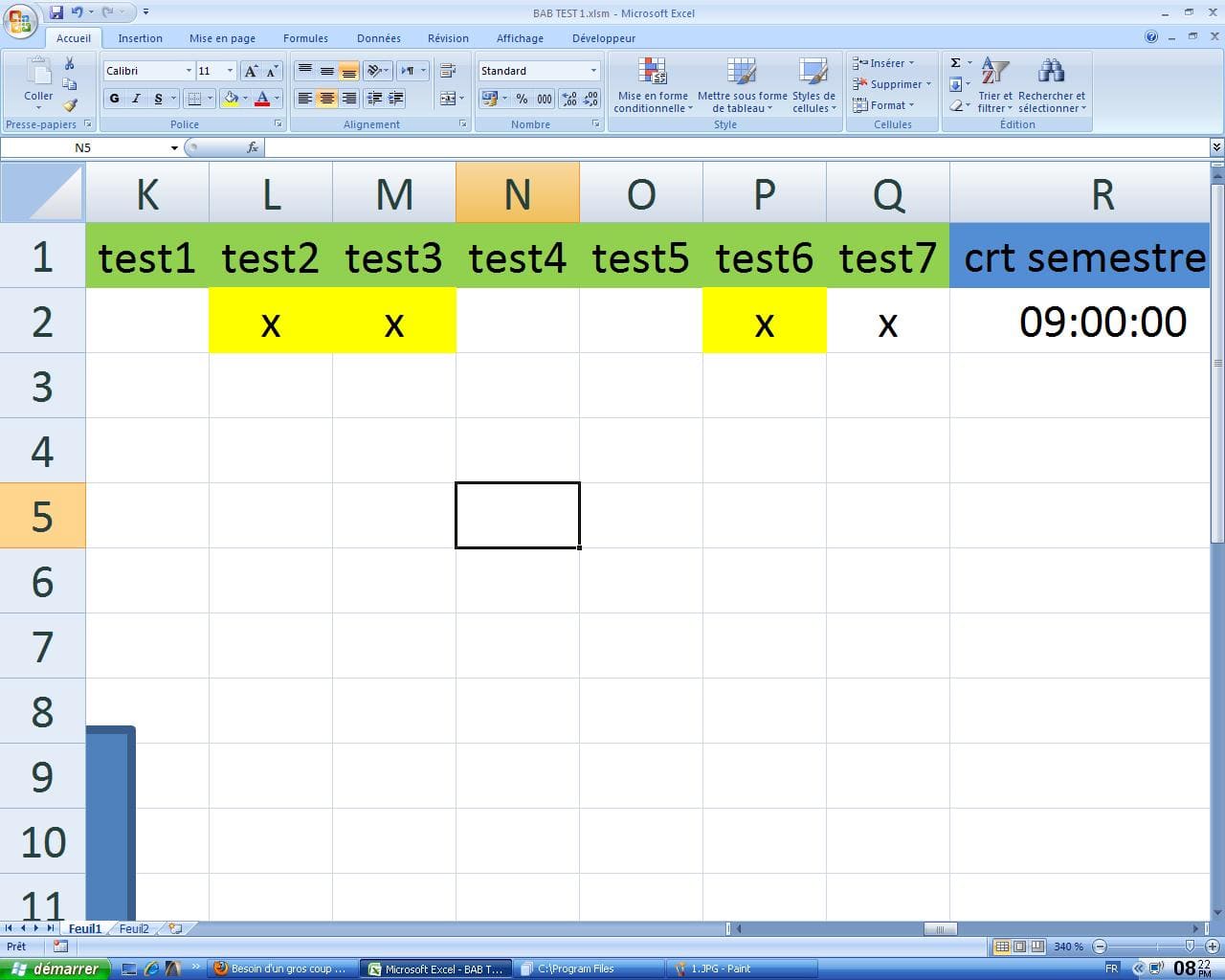Open Excel help question mark
Image resolution: width=1225 pixels, height=980 pixels.
point(1151,37)
